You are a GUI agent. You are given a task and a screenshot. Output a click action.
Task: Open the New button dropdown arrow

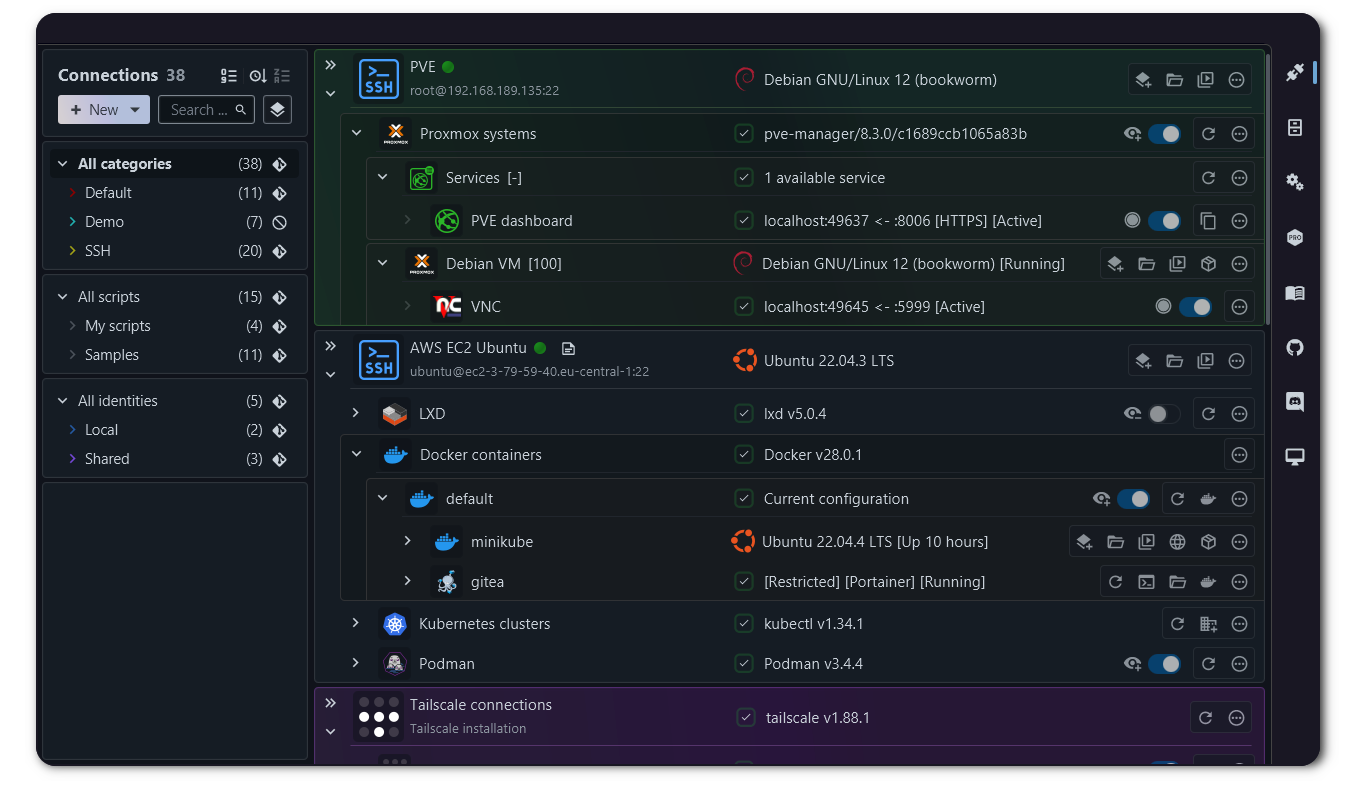pyautogui.click(x=133, y=110)
